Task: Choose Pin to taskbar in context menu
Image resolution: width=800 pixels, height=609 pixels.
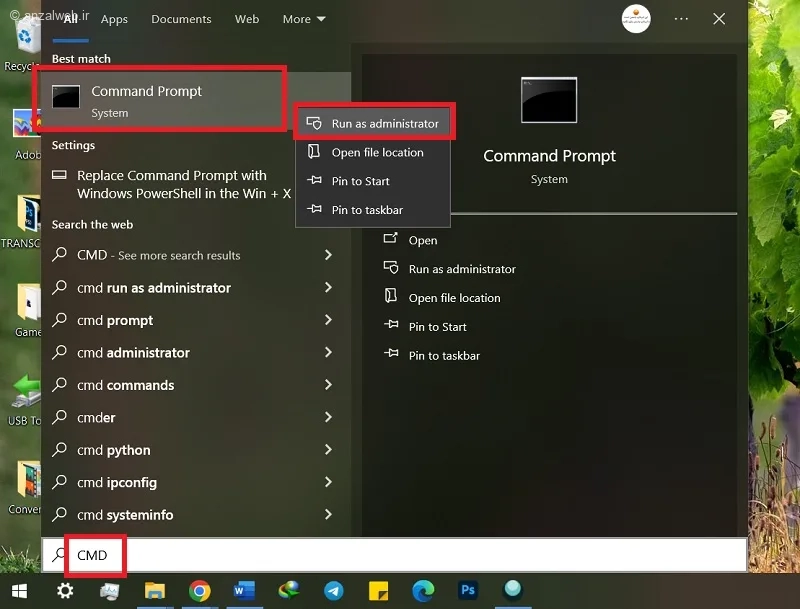Action: click(373, 210)
